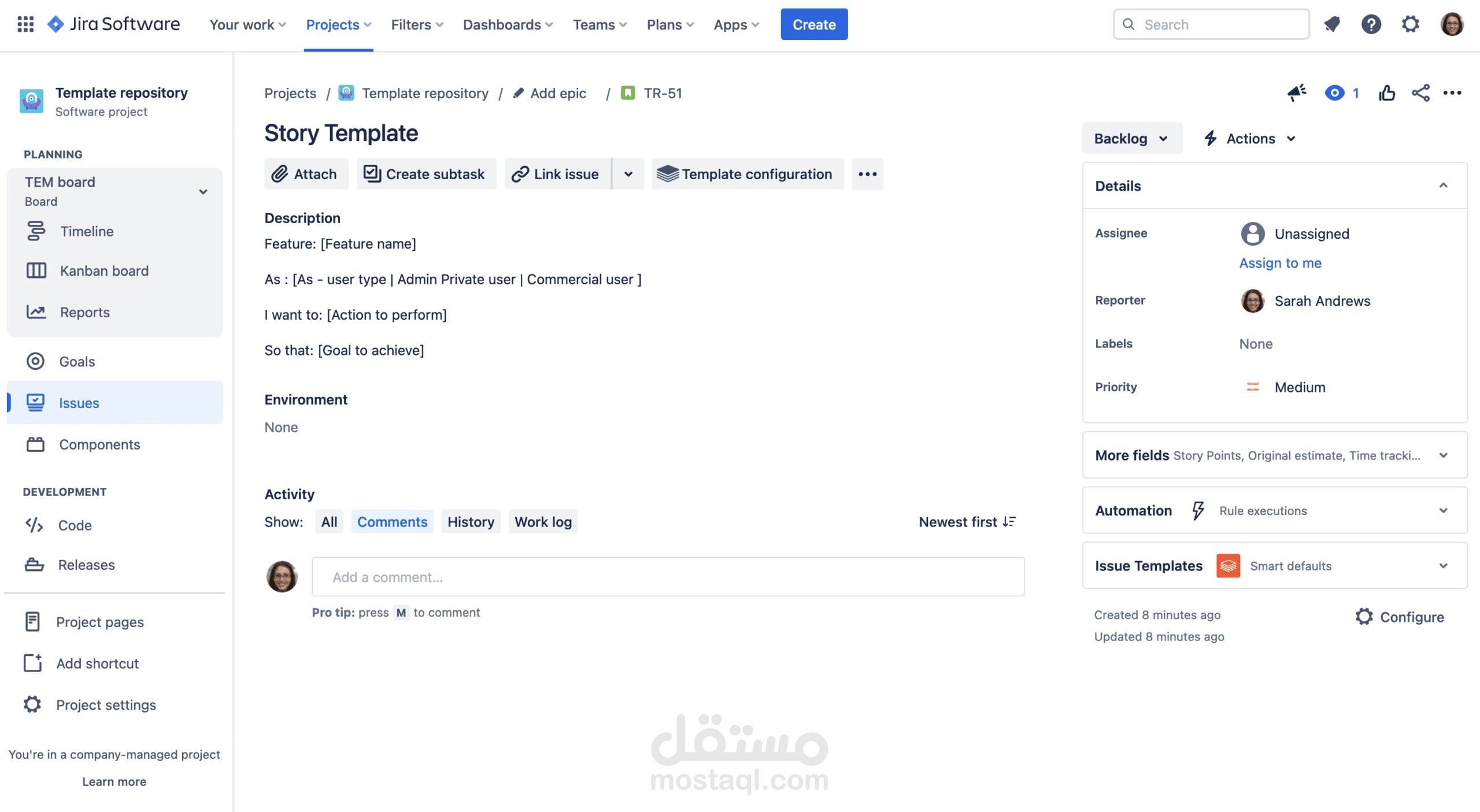Show only History activity
The image size is (1480, 812).
471,522
